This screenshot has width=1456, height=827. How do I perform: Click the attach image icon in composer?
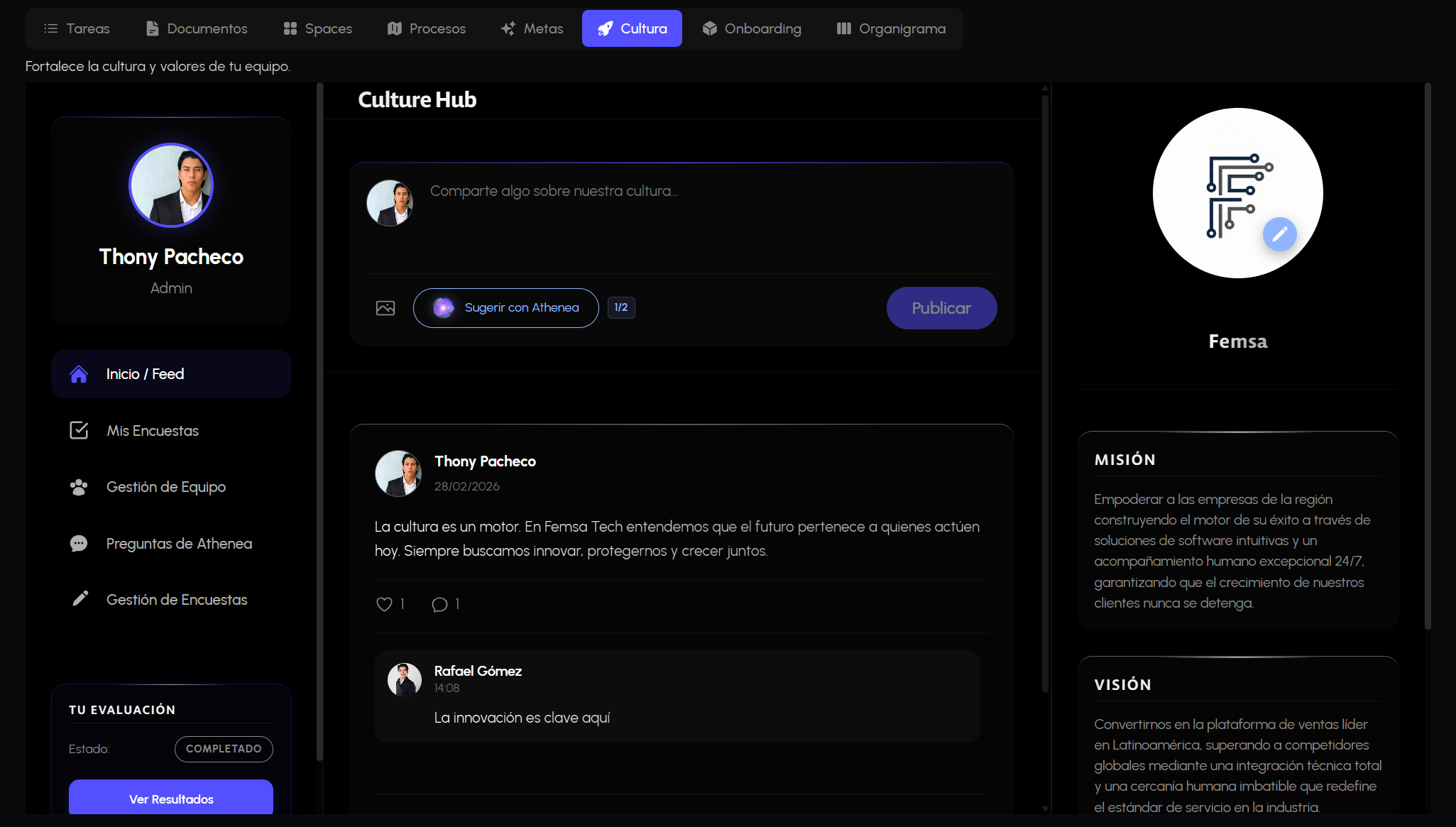[385, 307]
